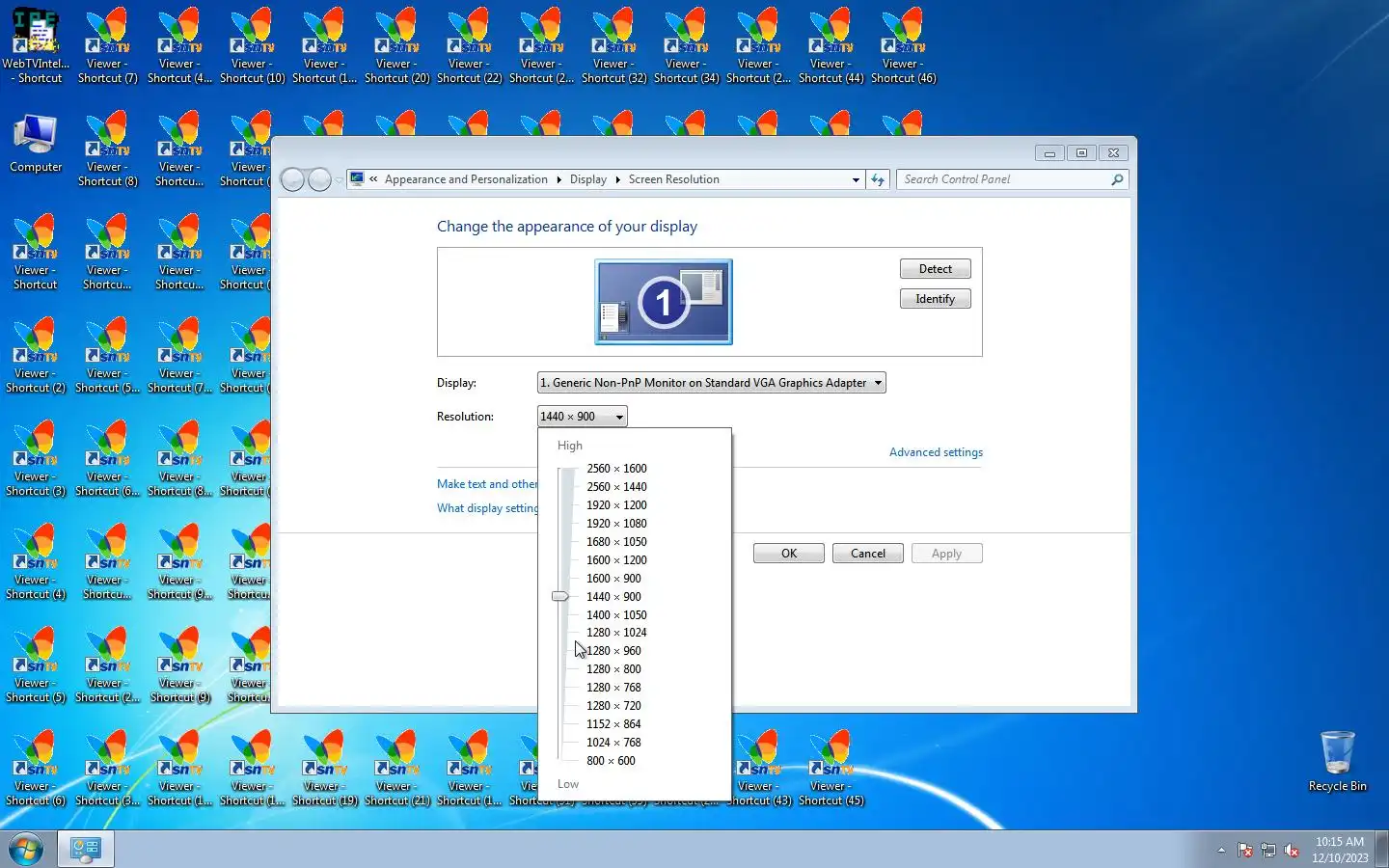1389x868 pixels.
Task: Select Viewer - Shortcut (44) desktop icon
Action: pyautogui.click(x=831, y=45)
